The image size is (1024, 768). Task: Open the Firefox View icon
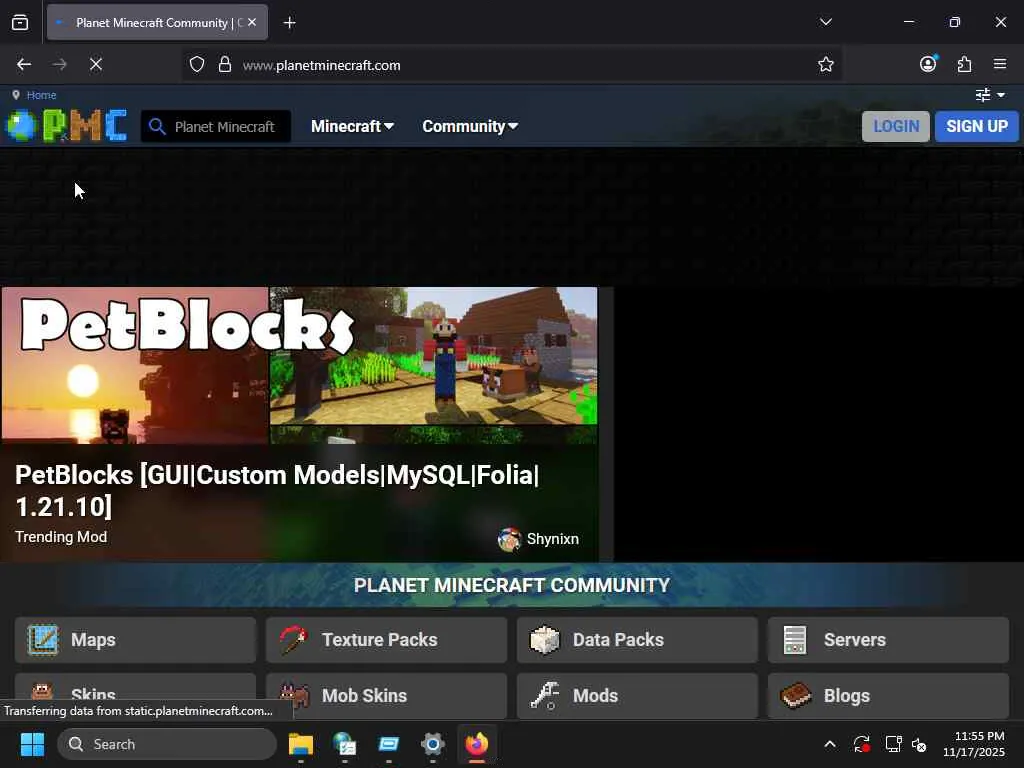click(x=20, y=23)
